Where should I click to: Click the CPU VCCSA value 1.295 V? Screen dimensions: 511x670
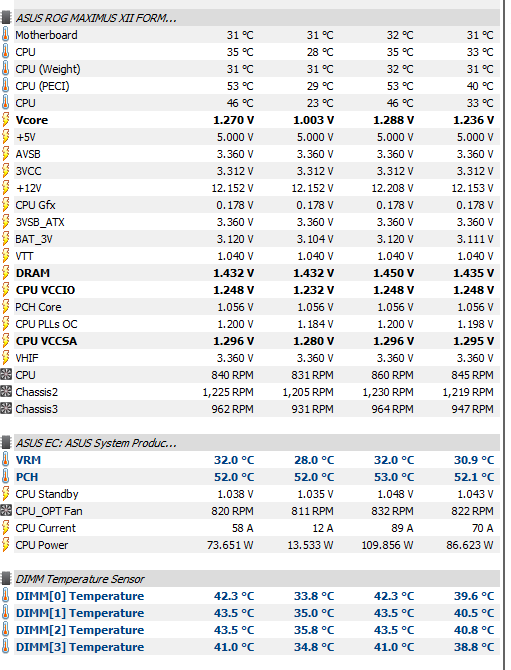point(473,341)
